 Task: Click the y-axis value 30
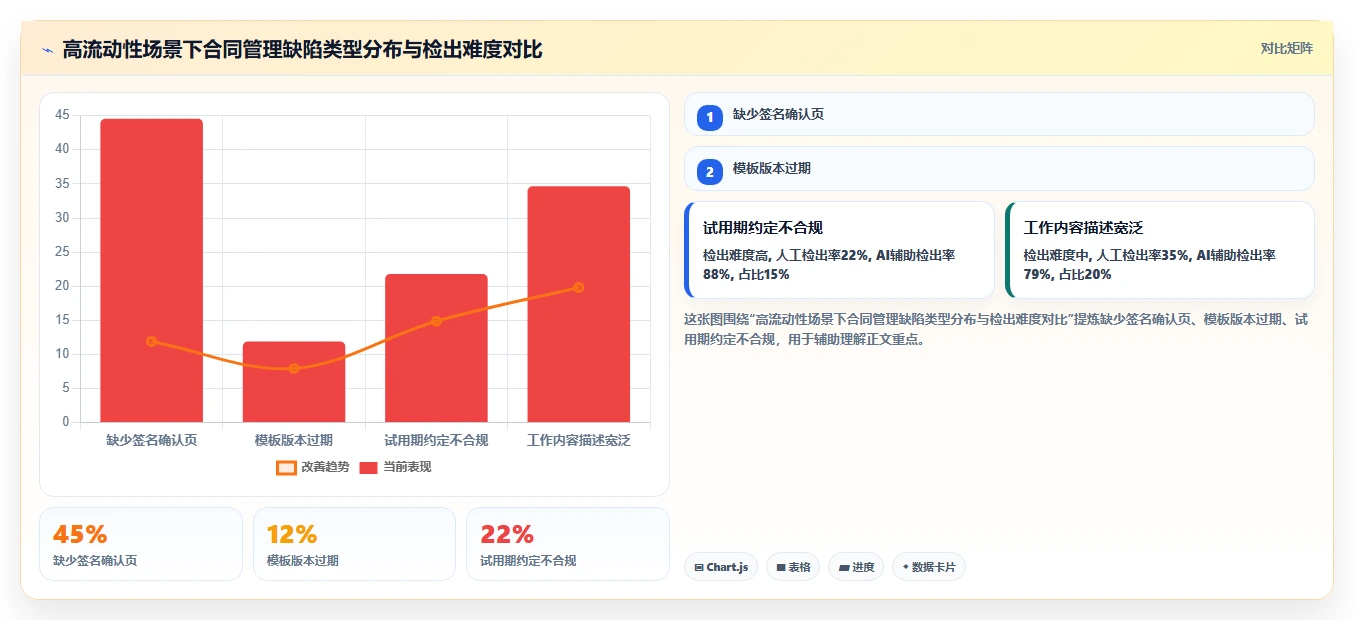pos(63,218)
